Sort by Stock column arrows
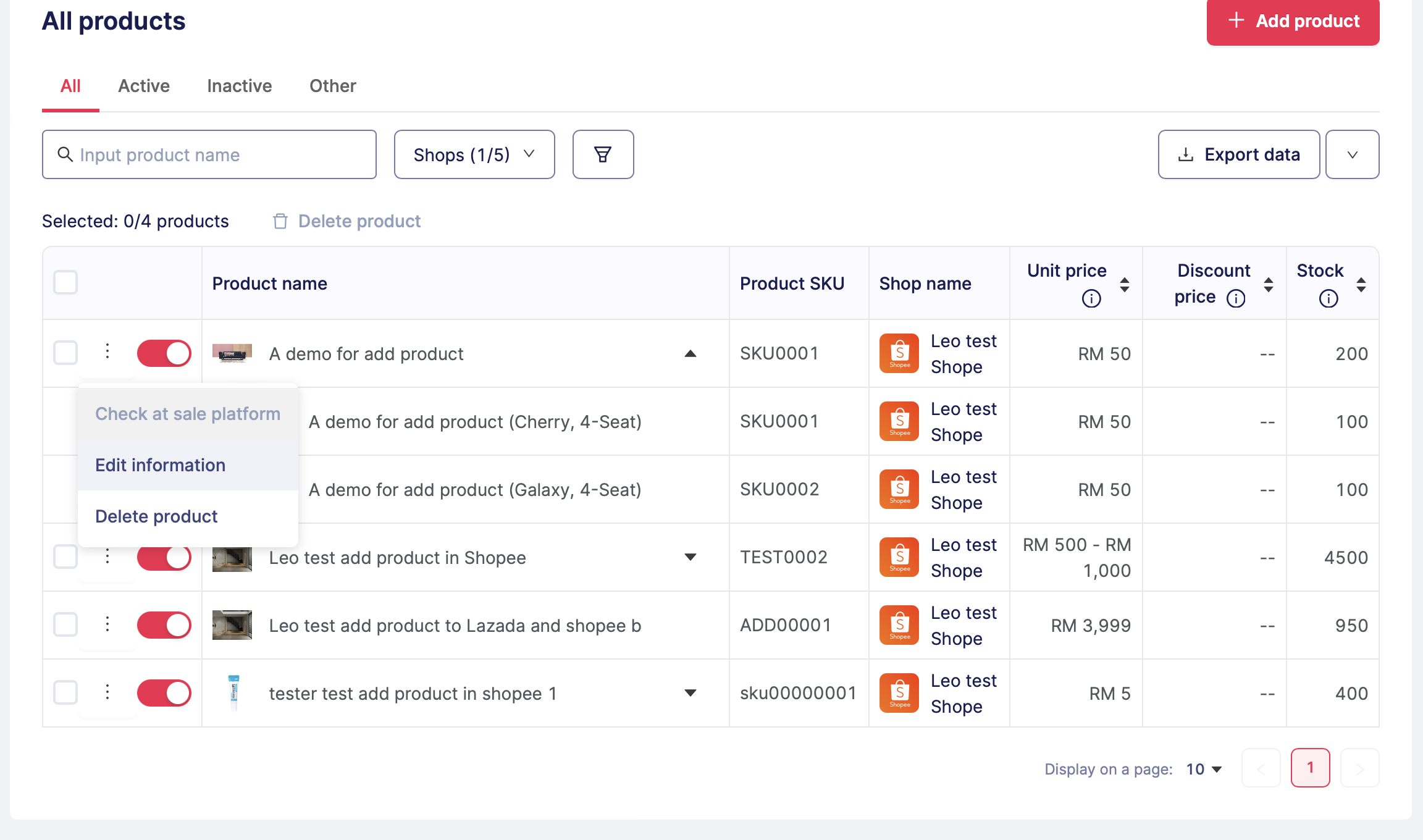Viewport: 1423px width, 840px height. 1361,285
